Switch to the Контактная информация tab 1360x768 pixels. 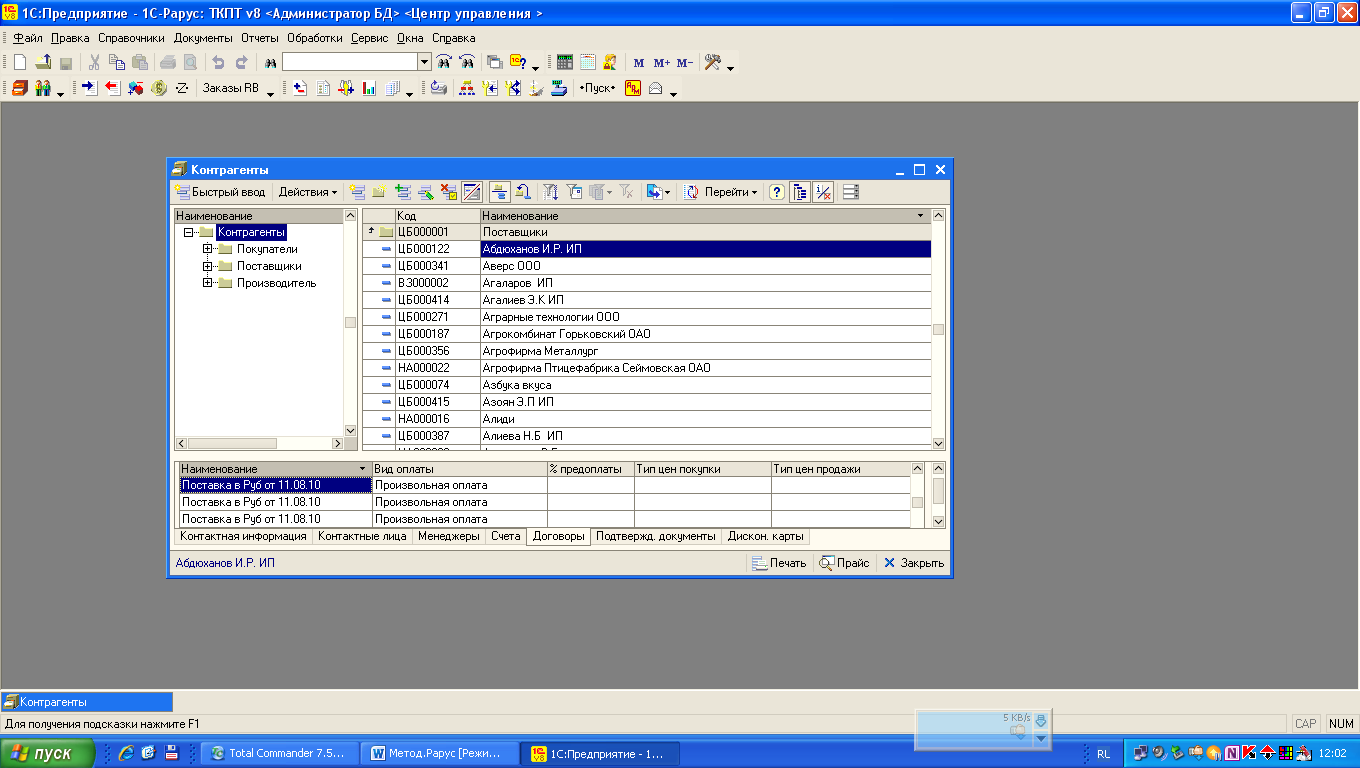point(243,537)
